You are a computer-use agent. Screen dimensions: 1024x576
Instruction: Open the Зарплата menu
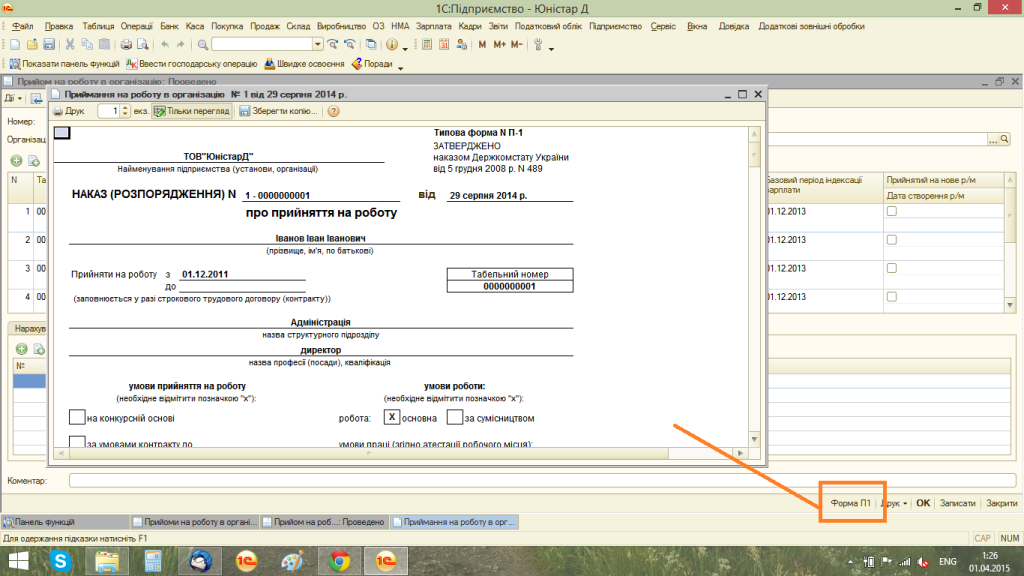tap(434, 26)
